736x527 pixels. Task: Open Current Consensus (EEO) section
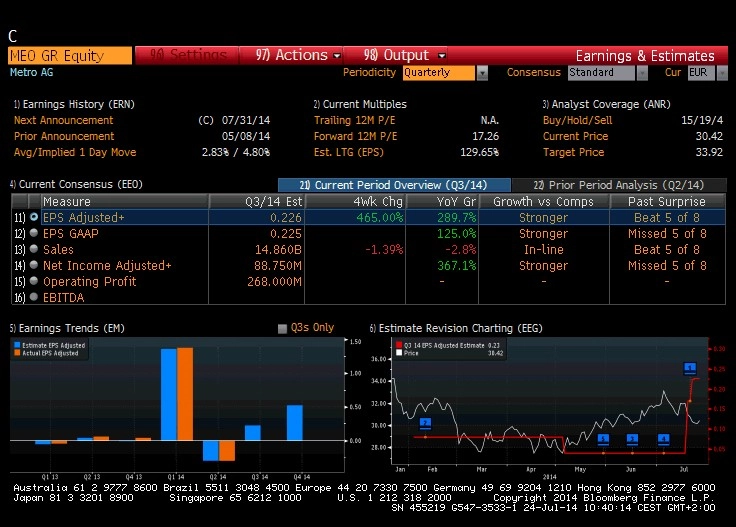point(76,184)
